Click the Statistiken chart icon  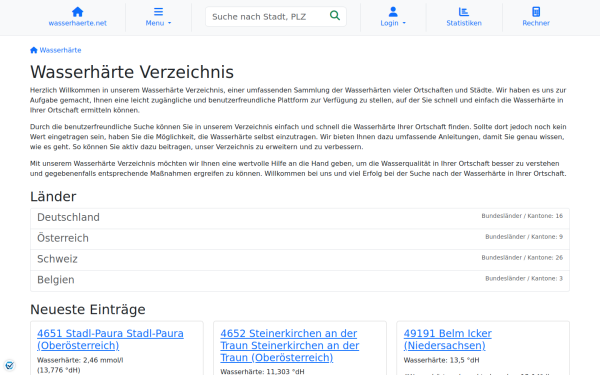pos(464,12)
